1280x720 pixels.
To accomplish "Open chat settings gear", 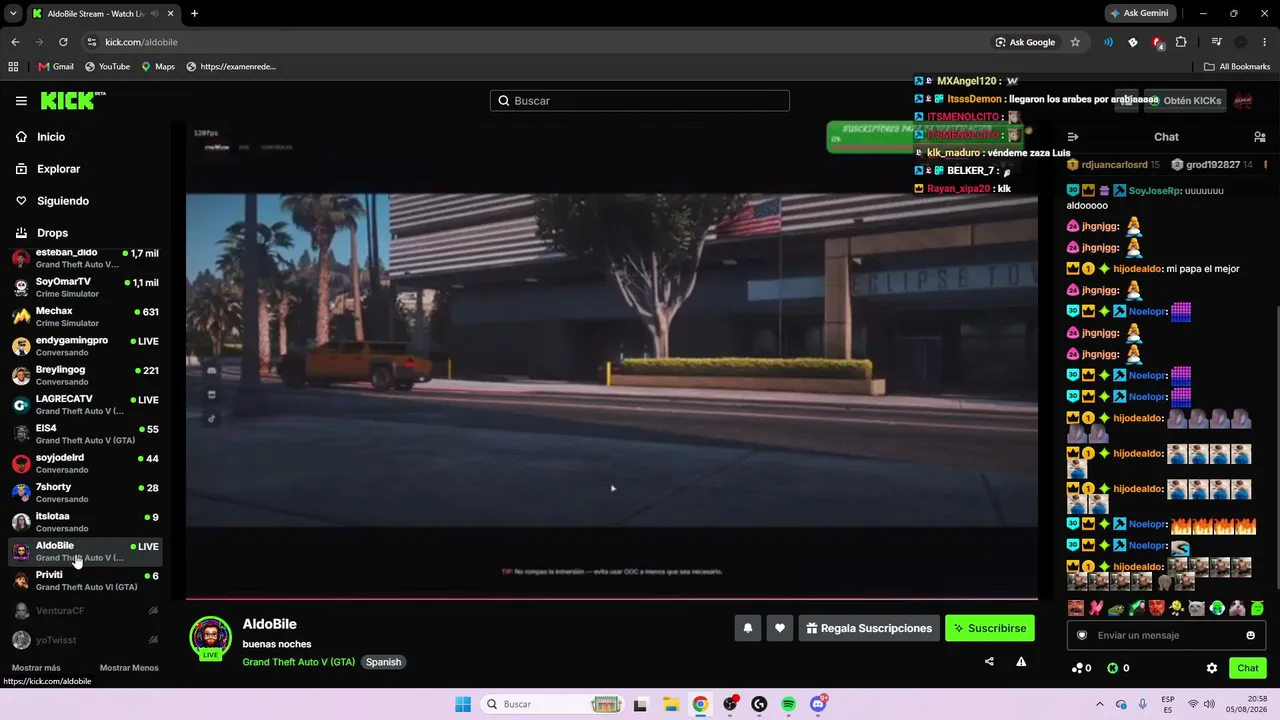I will tap(1212, 668).
